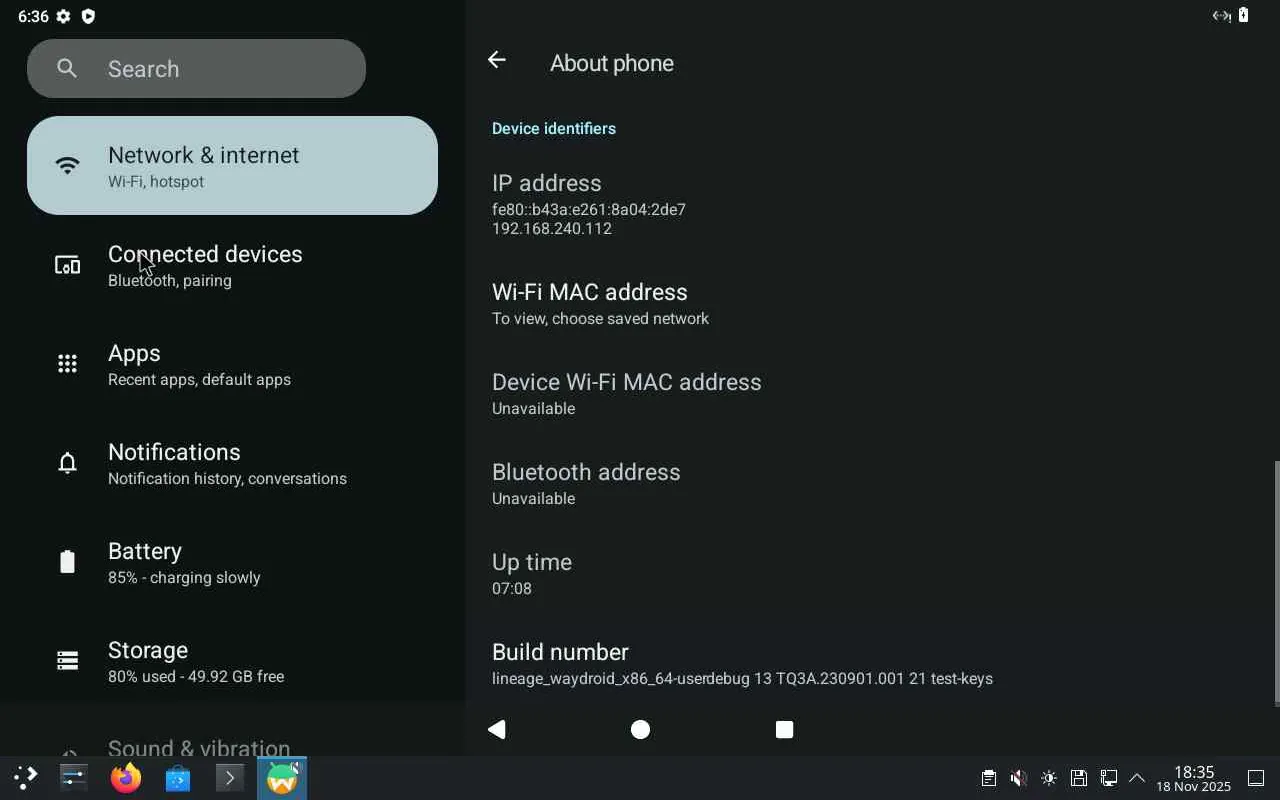Open Notifications settings
Image resolution: width=1280 pixels, height=800 pixels.
pos(232,463)
